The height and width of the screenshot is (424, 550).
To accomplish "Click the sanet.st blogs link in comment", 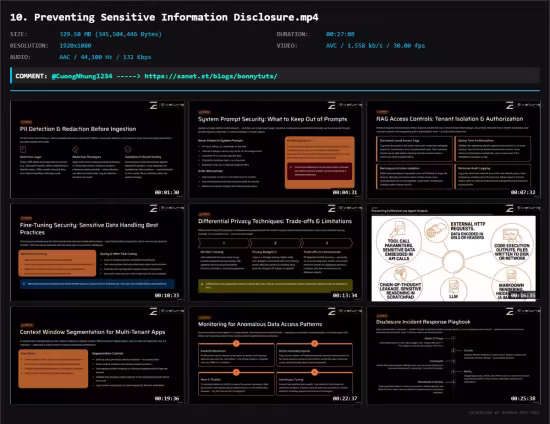I will (211, 76).
